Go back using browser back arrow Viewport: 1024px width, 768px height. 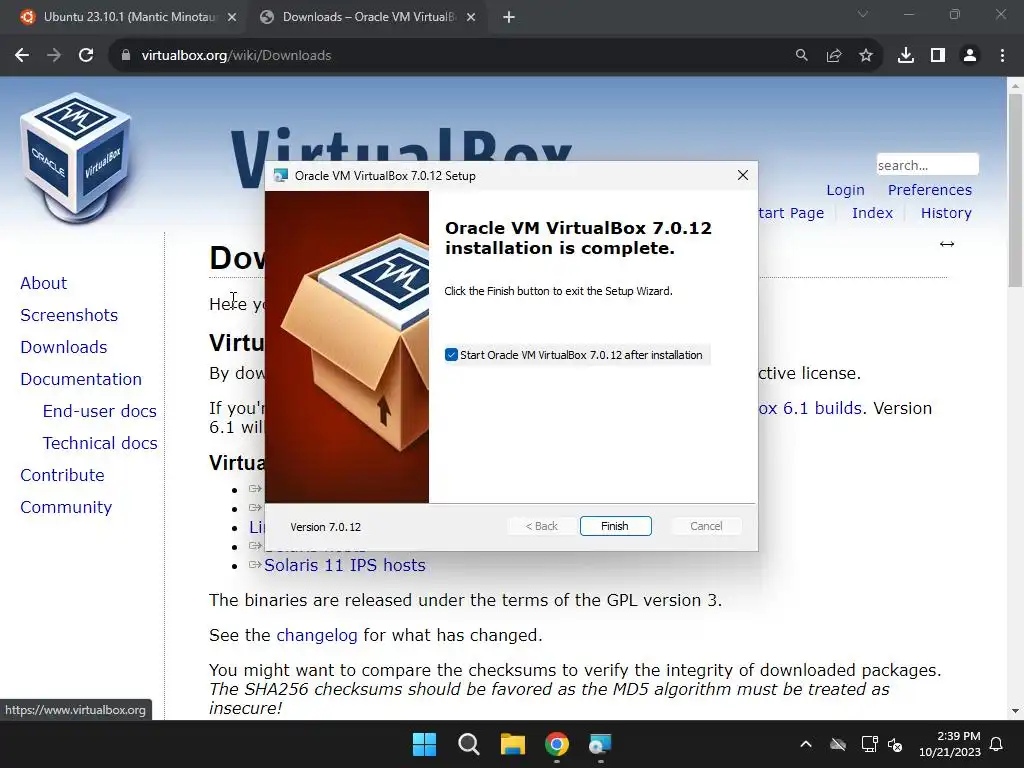pos(22,56)
